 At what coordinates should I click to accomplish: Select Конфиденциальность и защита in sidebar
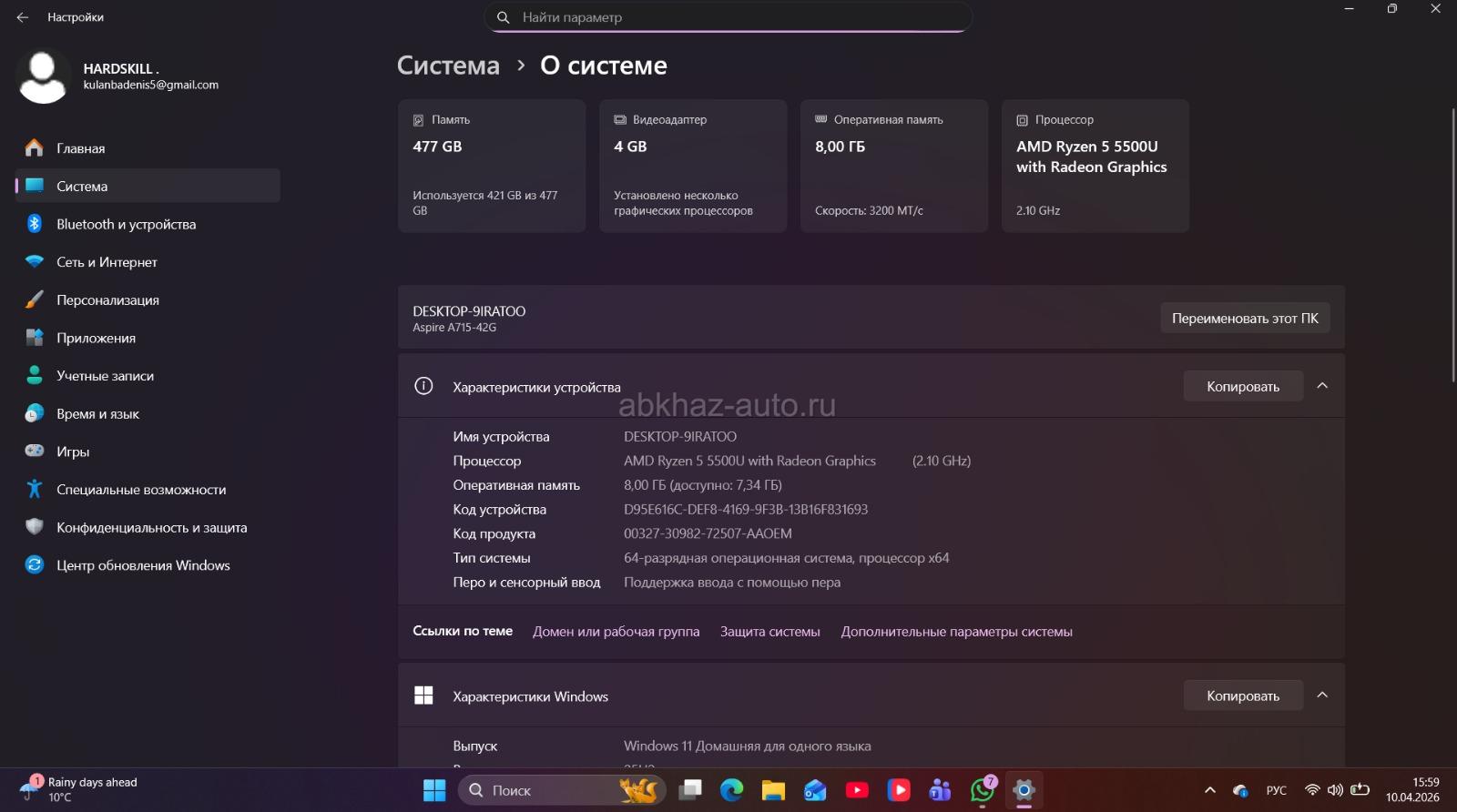(151, 528)
